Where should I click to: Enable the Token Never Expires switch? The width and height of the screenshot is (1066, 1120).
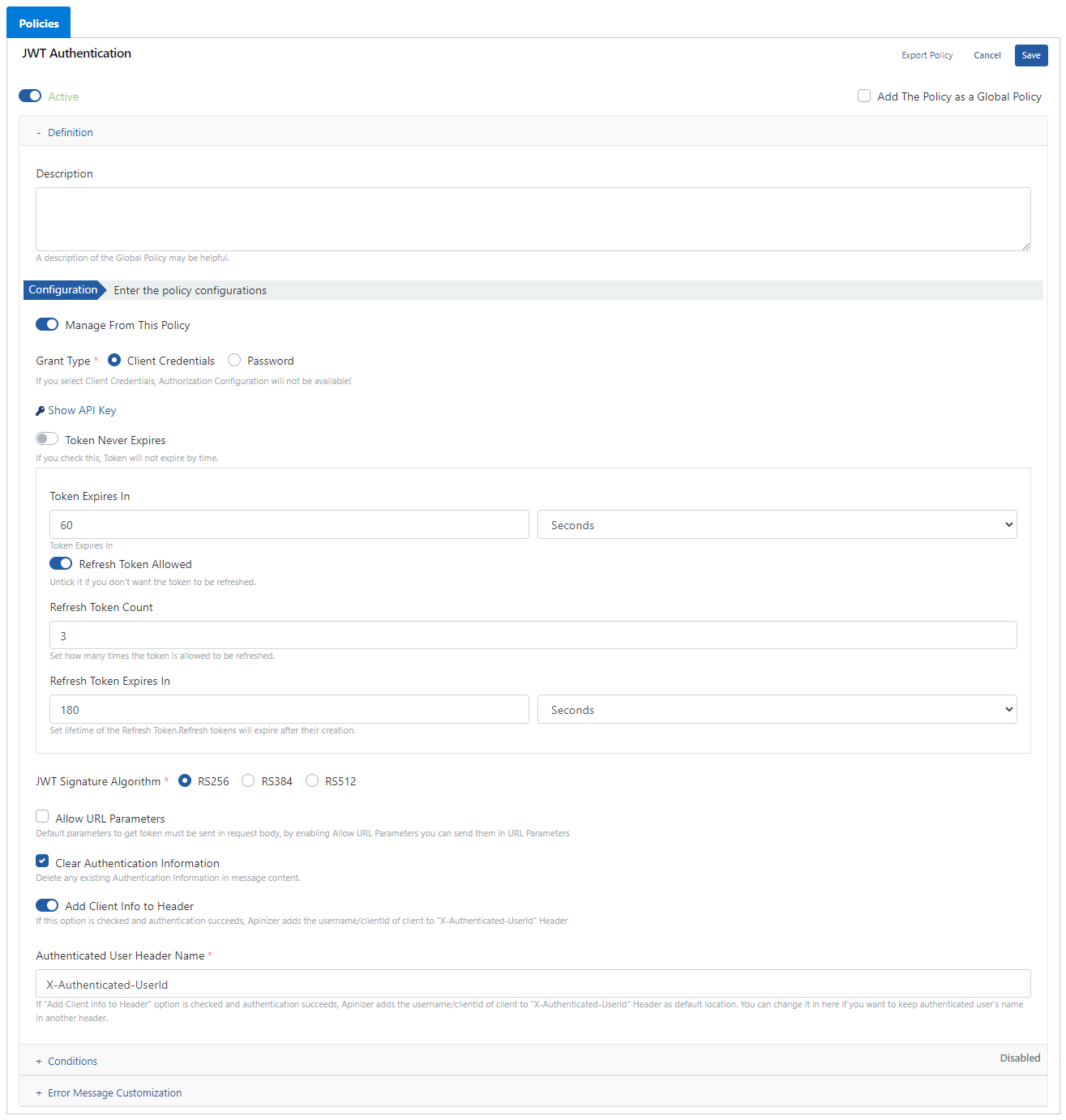coord(47,439)
